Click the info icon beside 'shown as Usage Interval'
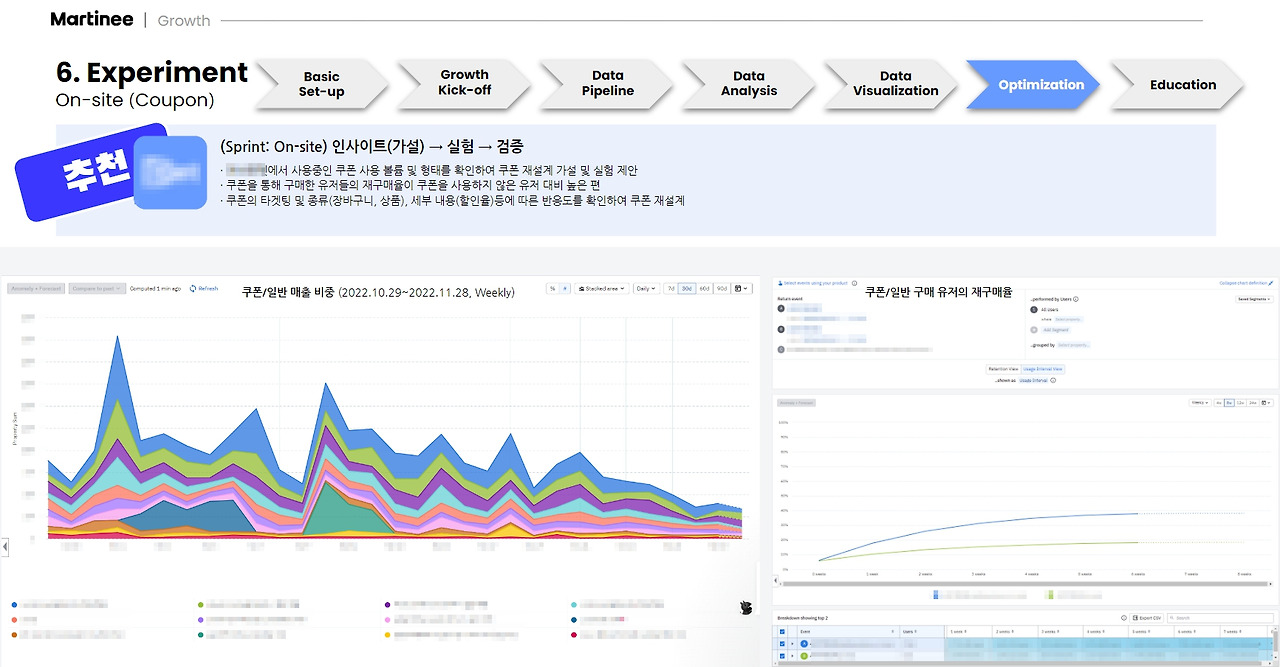 tap(1053, 380)
